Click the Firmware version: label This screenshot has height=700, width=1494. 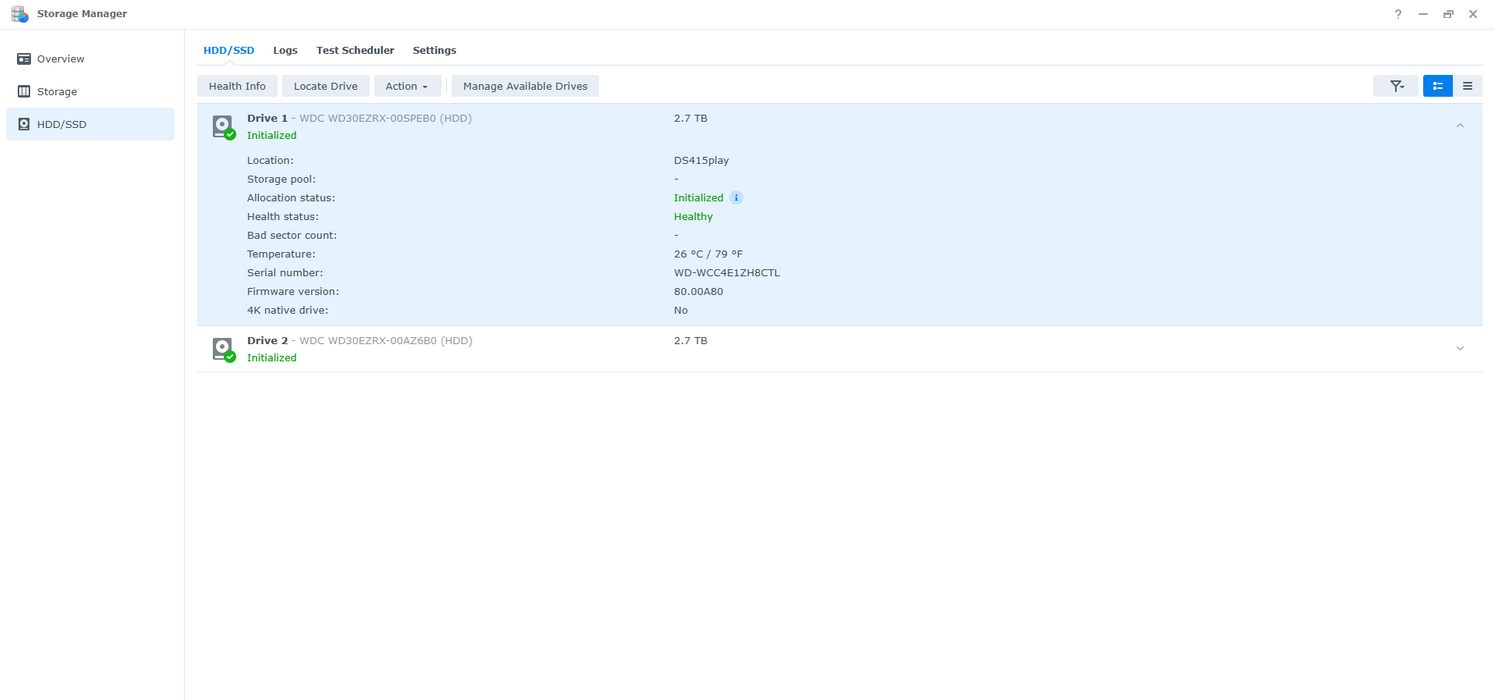pyautogui.click(x=293, y=292)
